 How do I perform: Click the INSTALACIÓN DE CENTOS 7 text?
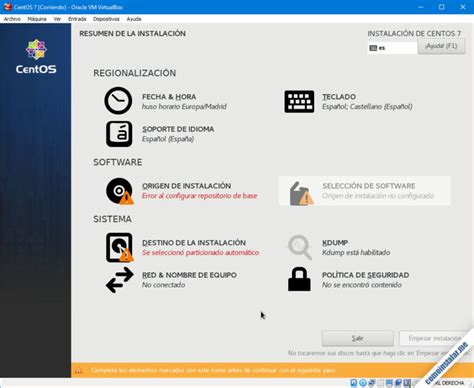pyautogui.click(x=414, y=33)
